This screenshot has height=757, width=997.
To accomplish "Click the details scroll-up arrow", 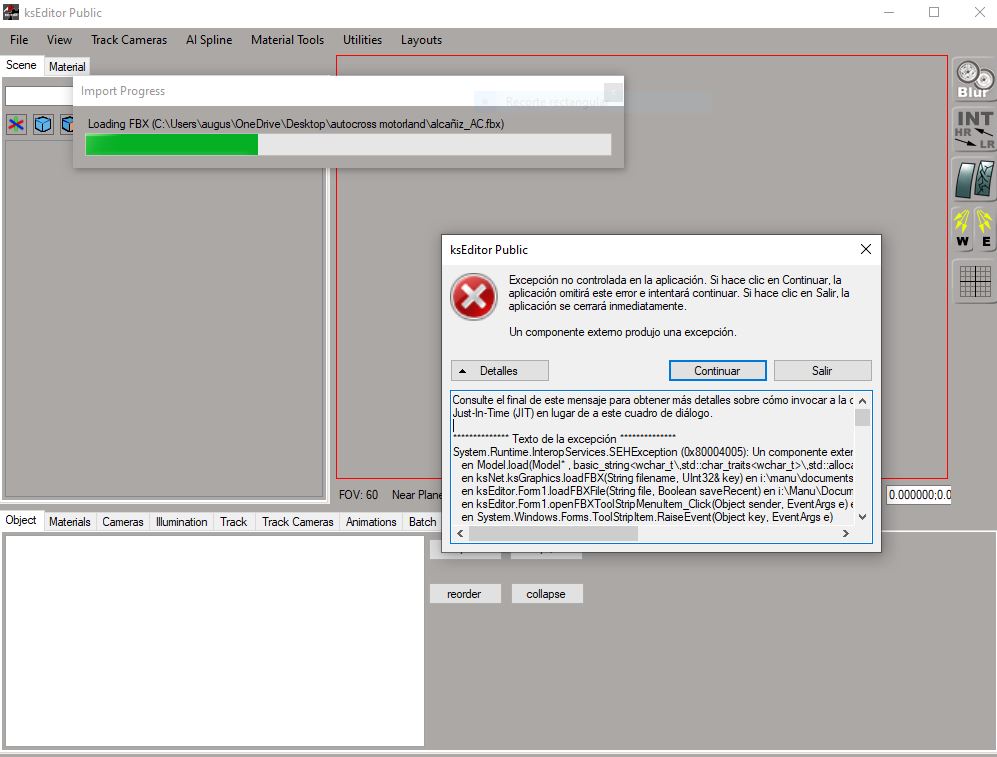I will point(862,400).
